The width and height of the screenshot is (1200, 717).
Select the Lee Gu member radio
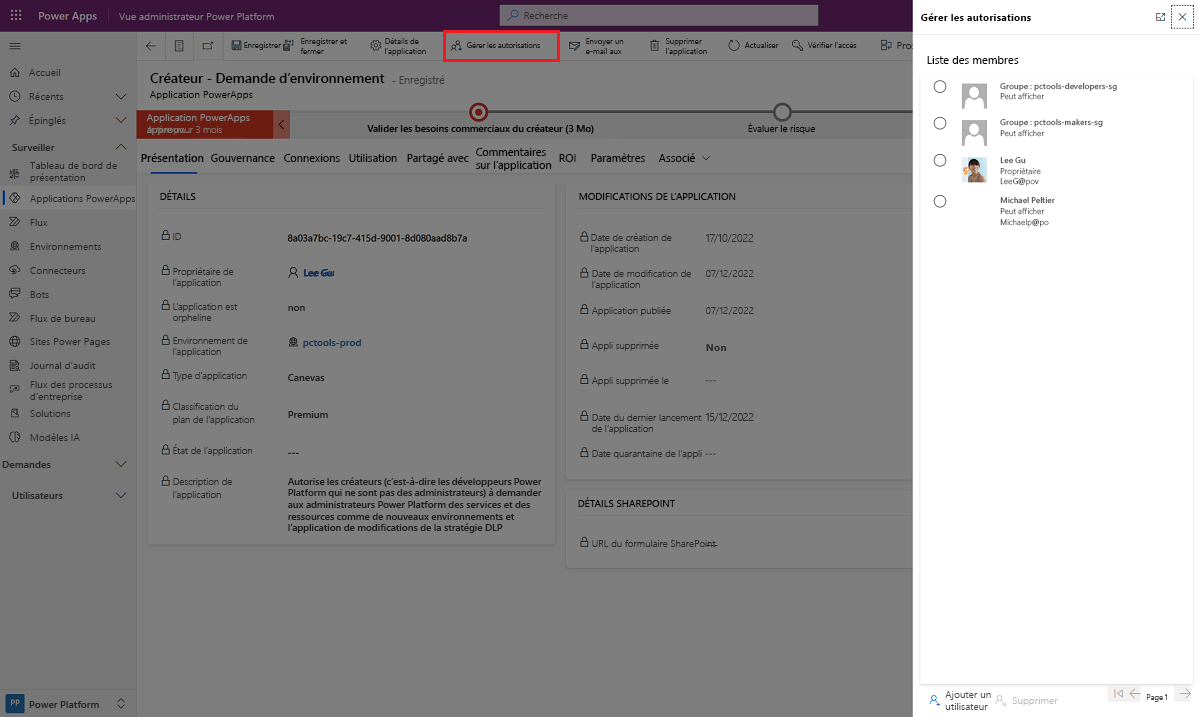940,160
